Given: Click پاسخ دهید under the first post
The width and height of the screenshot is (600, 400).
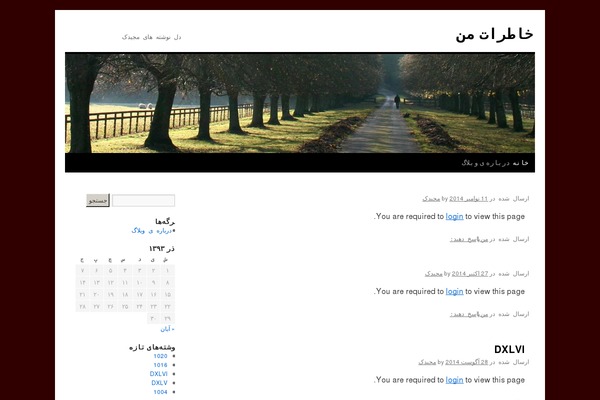Looking at the screenshot, I should (x=469, y=239).
